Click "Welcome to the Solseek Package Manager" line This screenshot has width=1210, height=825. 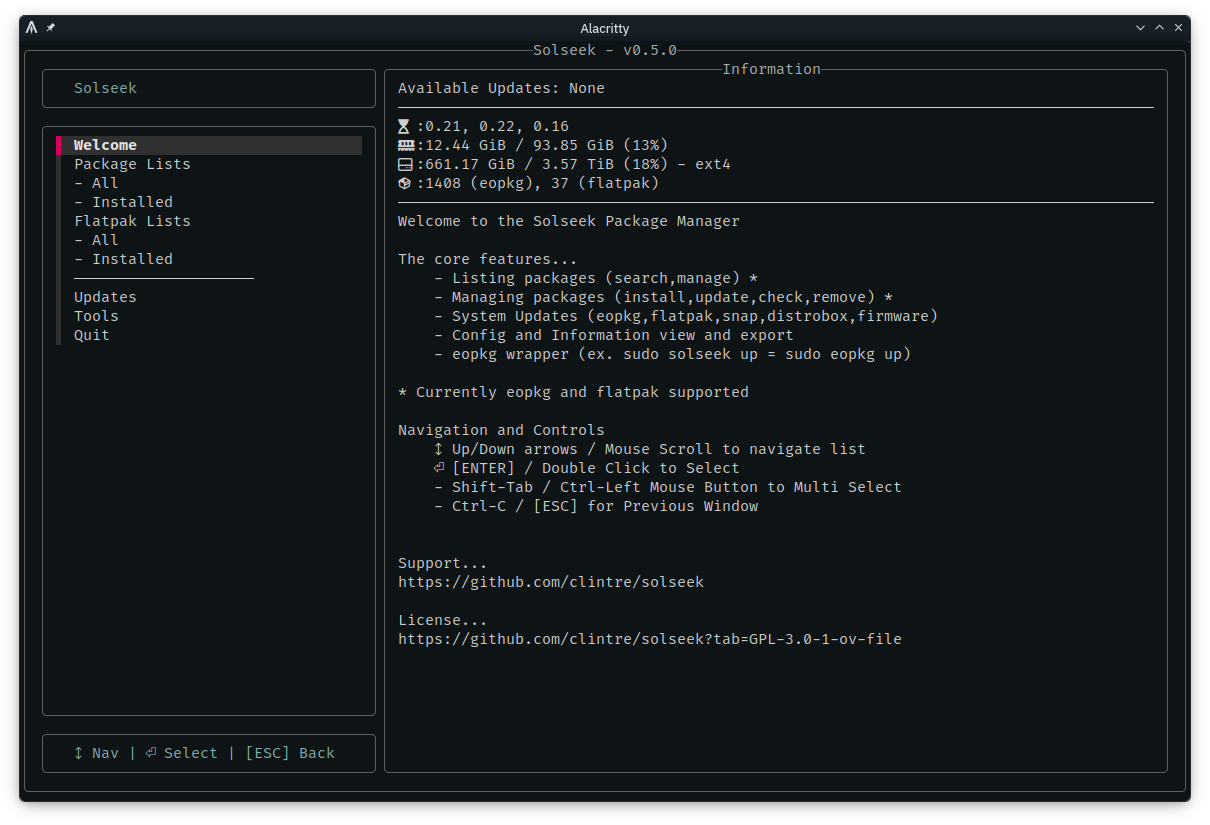pos(569,221)
